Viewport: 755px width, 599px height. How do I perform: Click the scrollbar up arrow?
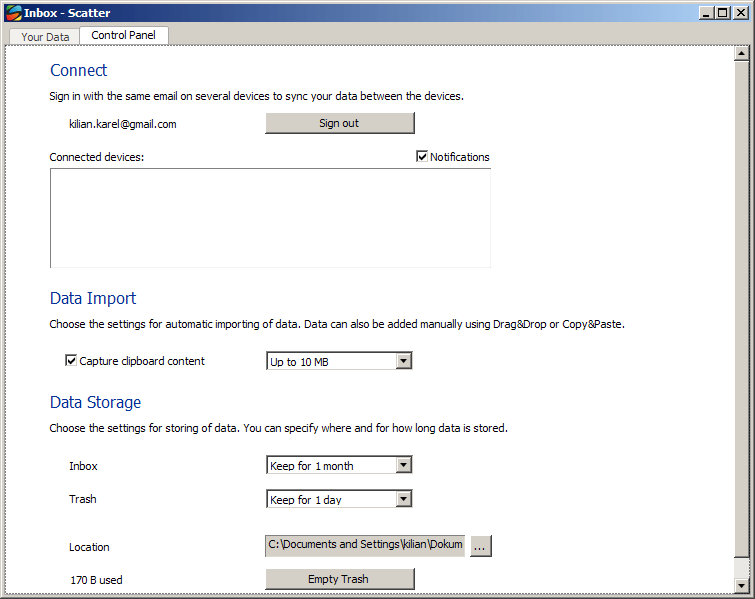tap(742, 53)
